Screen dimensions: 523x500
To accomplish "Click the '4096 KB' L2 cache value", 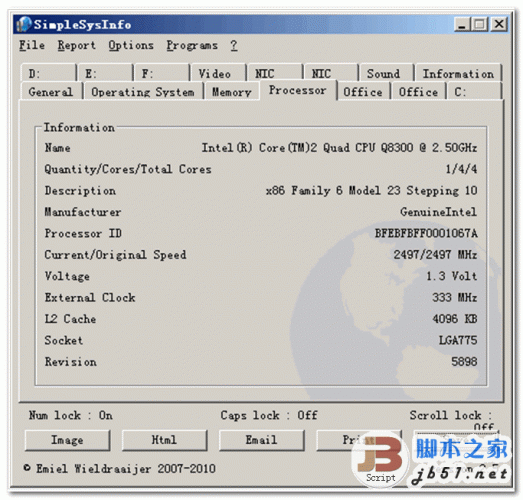I will [455, 319].
